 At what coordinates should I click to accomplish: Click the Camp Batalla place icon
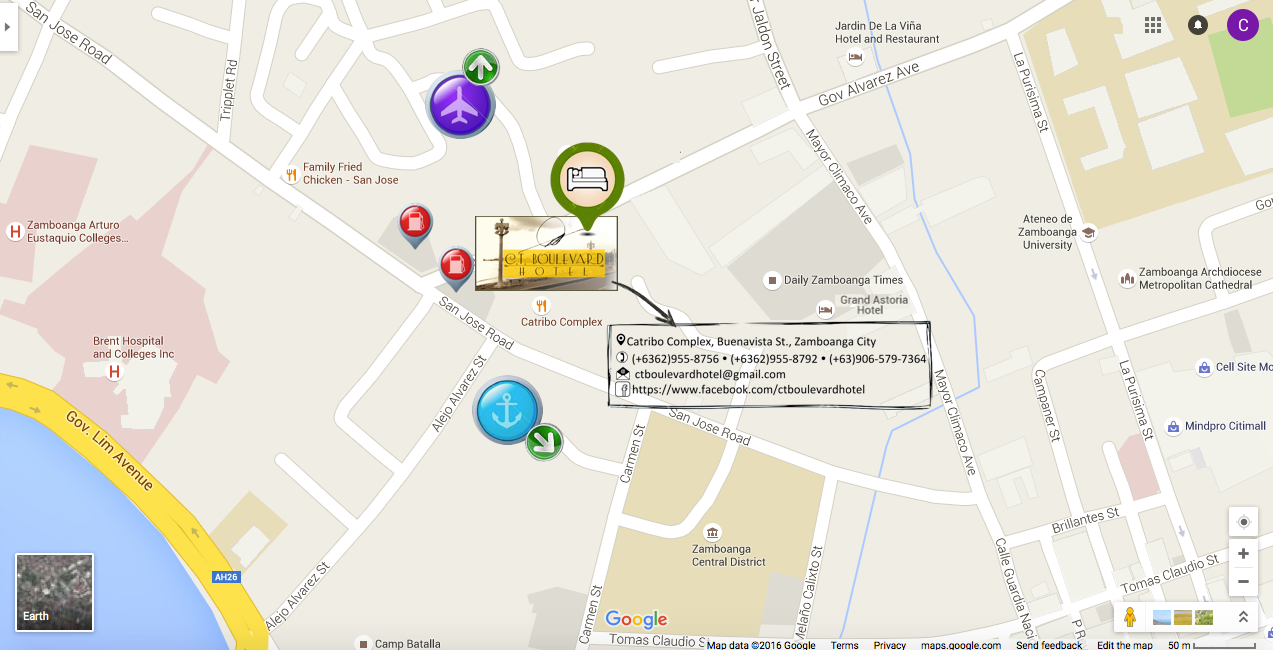tap(365, 644)
